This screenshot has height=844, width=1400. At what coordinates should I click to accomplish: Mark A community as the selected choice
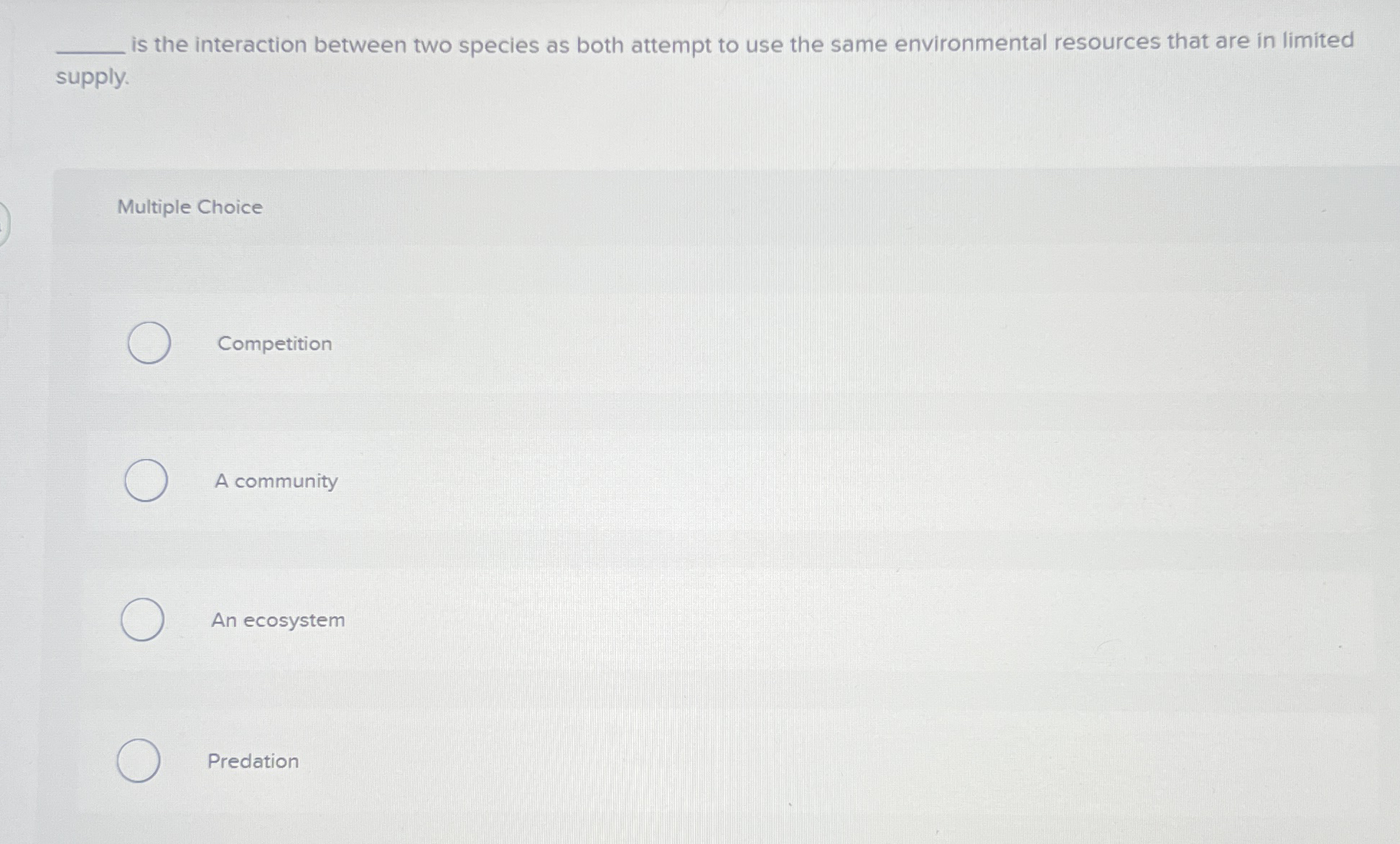(x=147, y=481)
